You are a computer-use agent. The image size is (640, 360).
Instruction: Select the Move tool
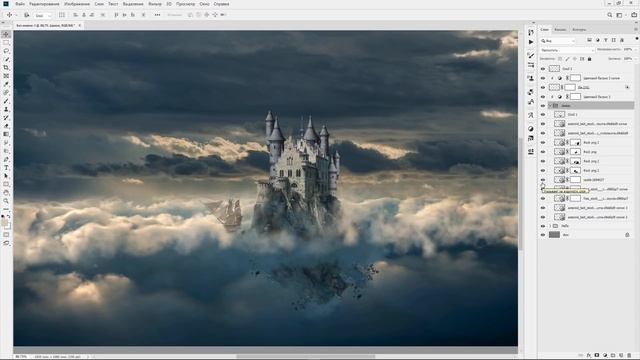[x=6, y=34]
